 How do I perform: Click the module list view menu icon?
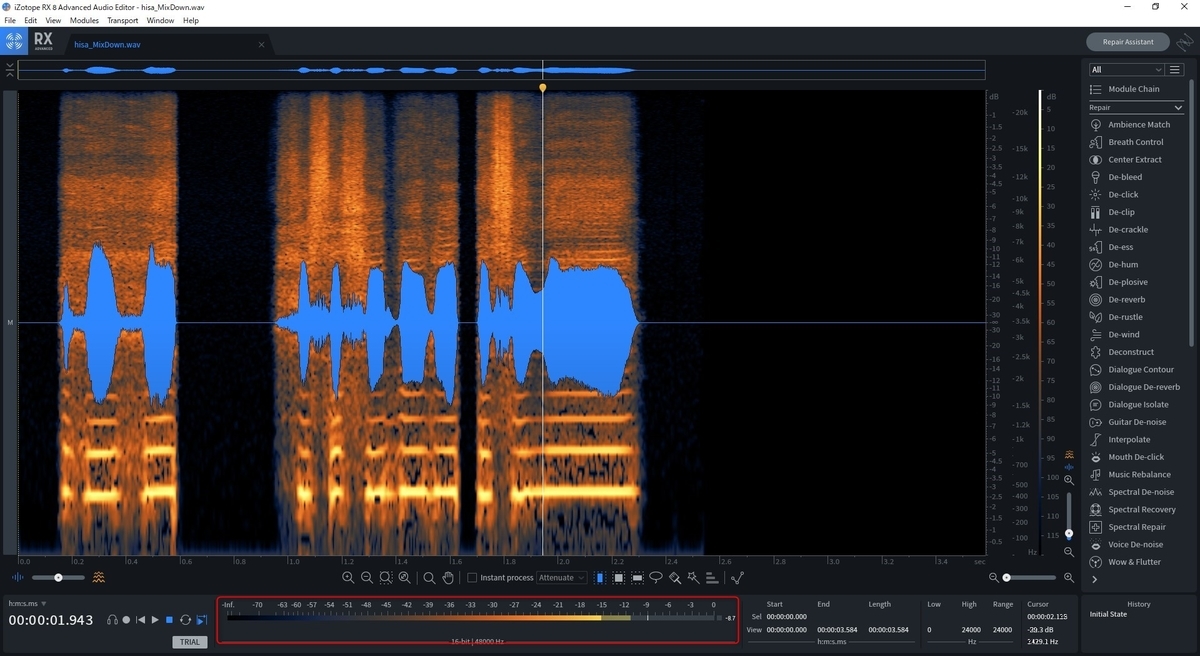pos(1175,70)
